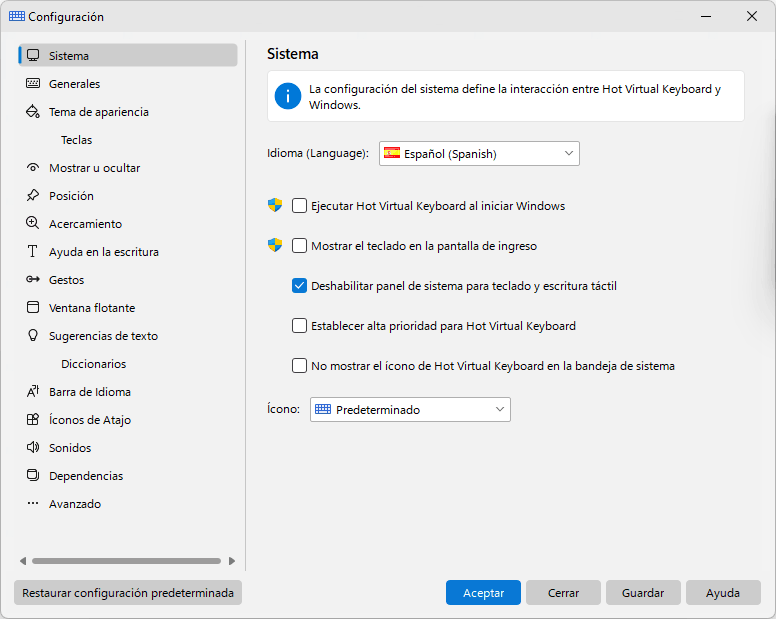Click the Gestos arrow icon

tap(33, 280)
